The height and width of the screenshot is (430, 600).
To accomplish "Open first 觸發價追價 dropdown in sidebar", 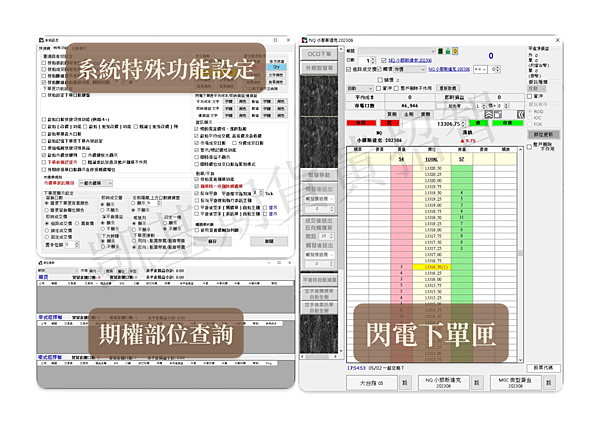I will (x=319, y=199).
